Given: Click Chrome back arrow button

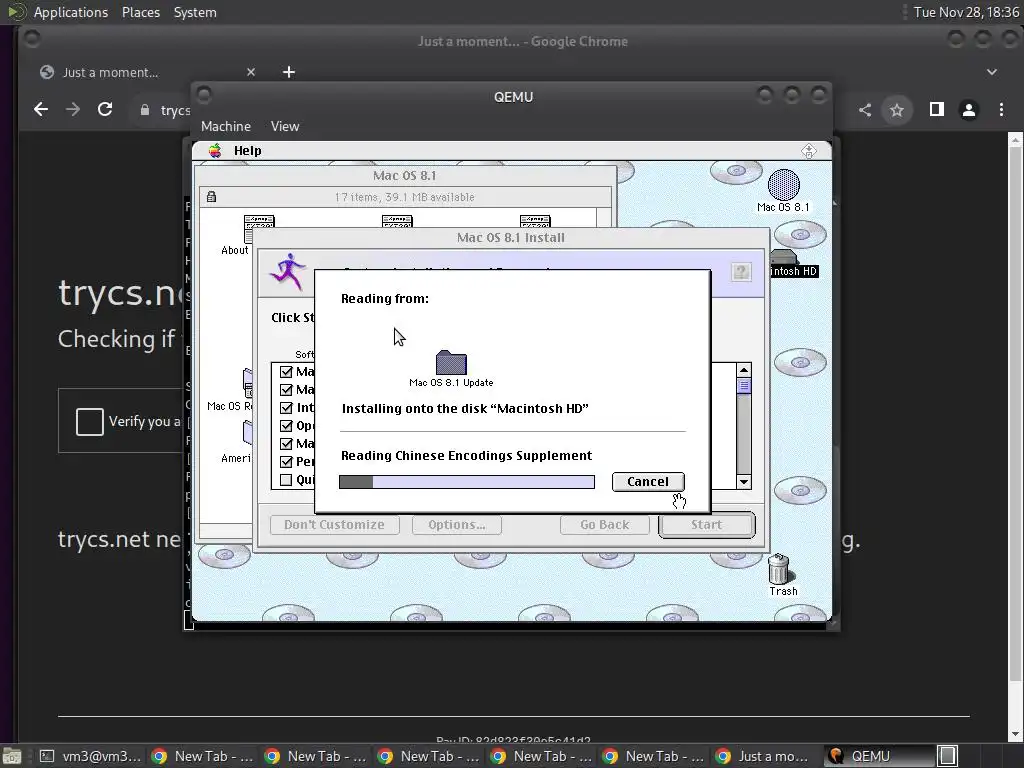Looking at the screenshot, I should point(41,109).
